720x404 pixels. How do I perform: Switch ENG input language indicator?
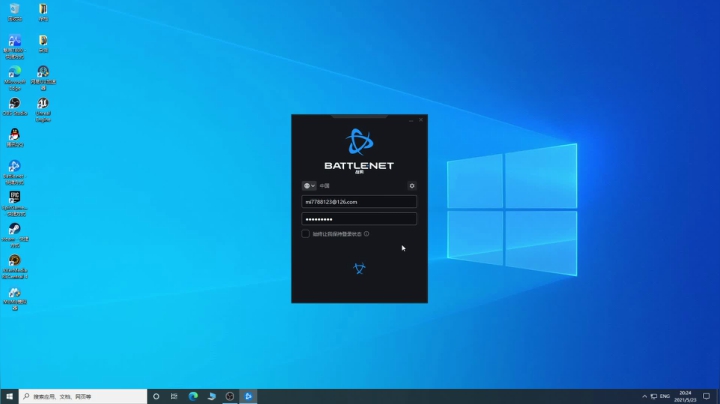click(665, 396)
